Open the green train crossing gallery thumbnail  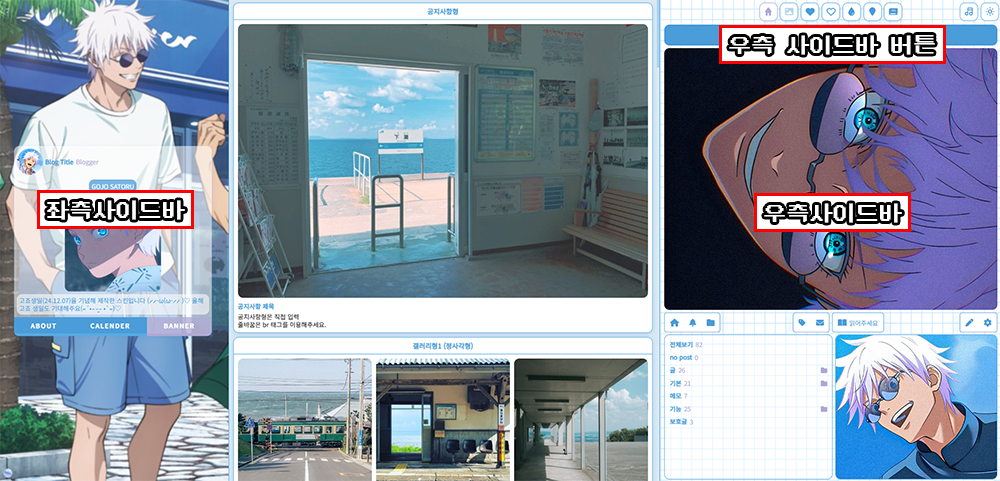(305, 419)
